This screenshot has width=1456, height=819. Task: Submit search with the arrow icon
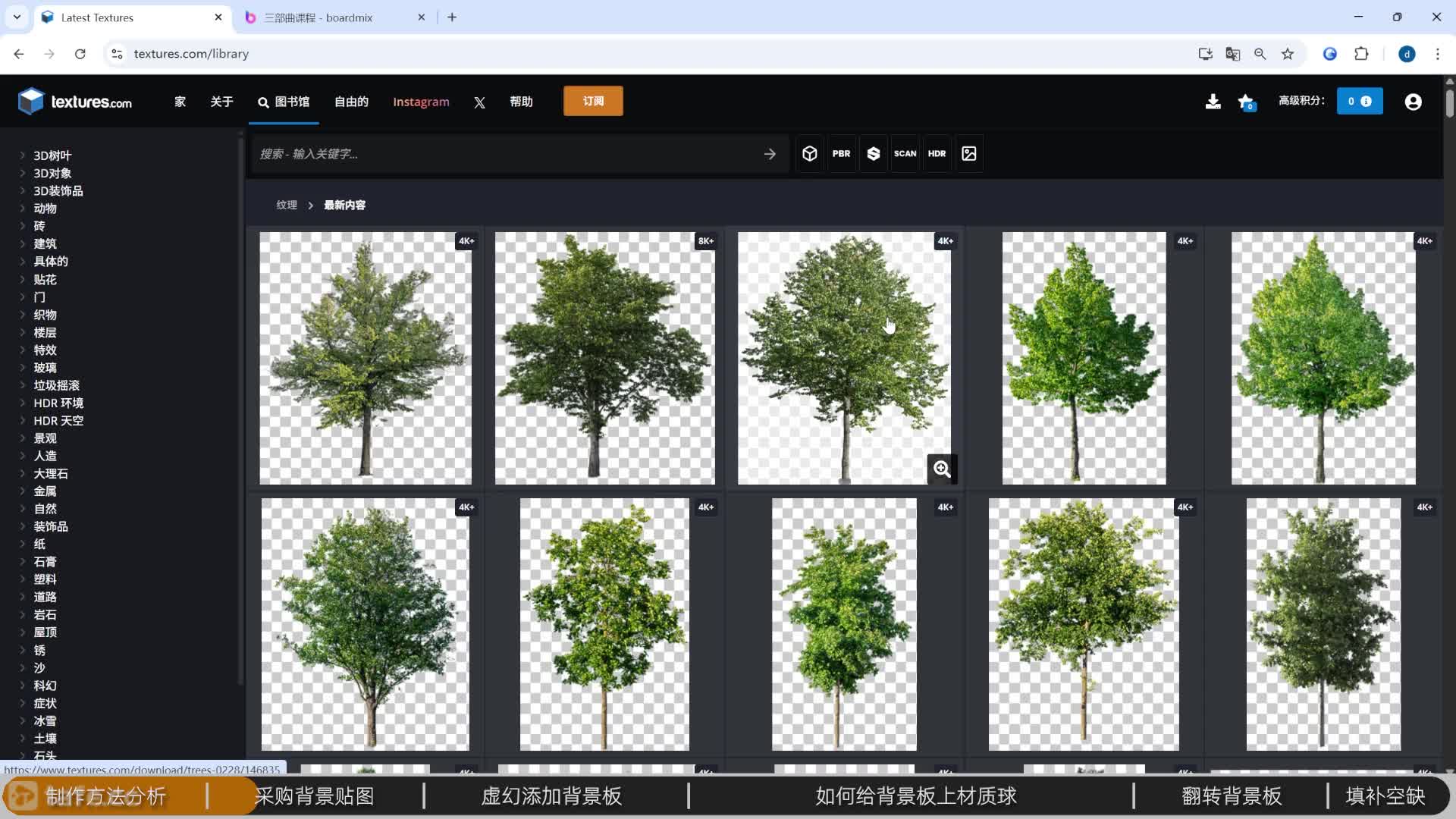point(770,154)
